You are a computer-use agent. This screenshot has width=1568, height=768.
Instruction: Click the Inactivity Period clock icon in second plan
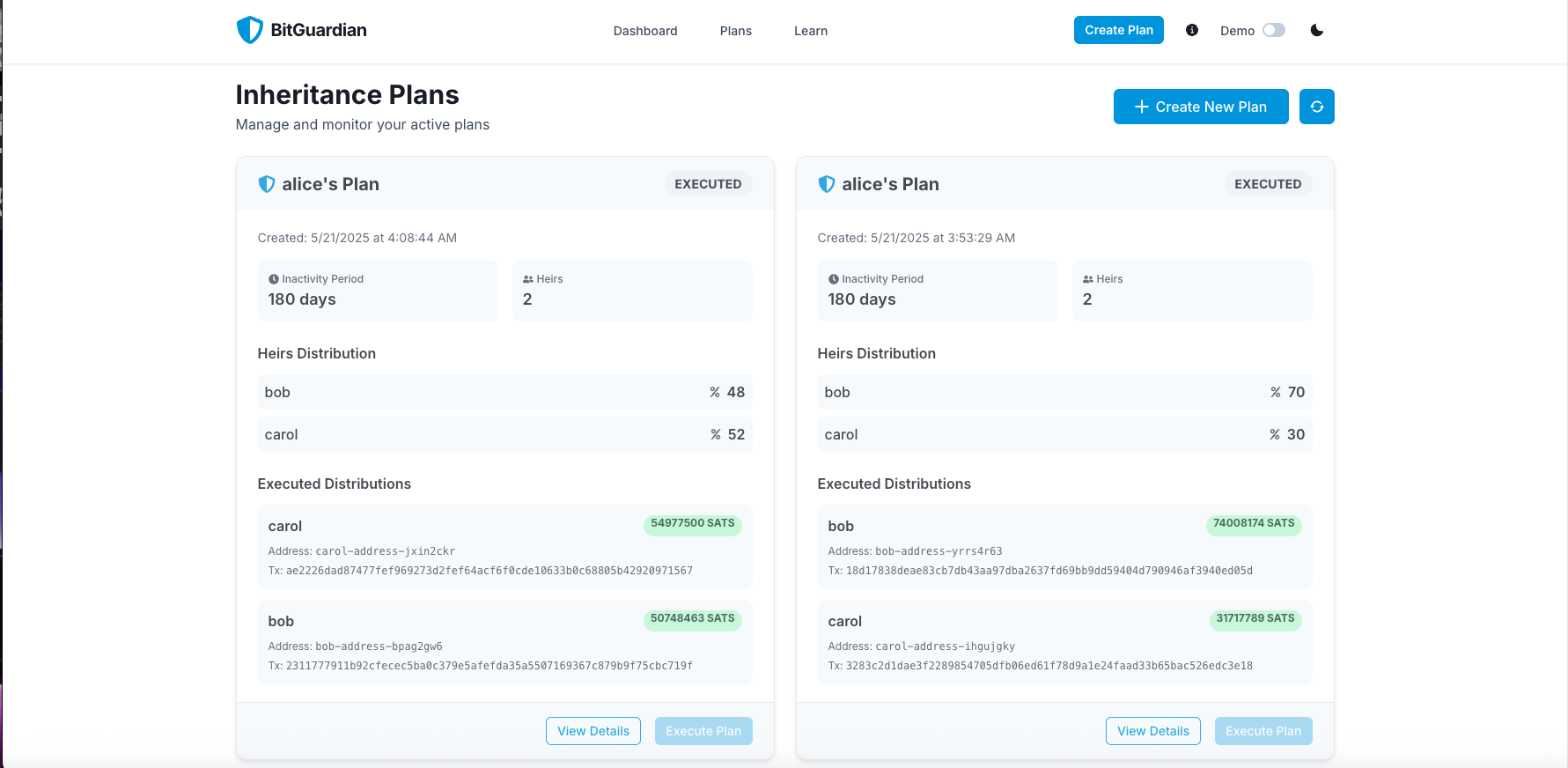834,279
